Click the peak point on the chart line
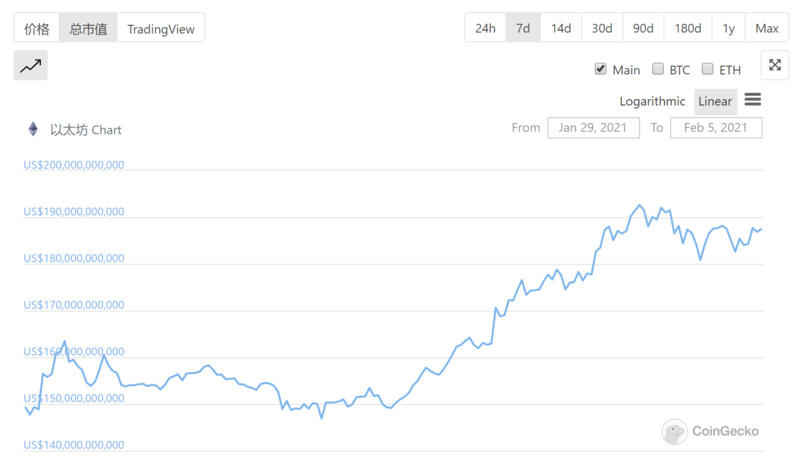This screenshot has height=474, width=800. [639, 205]
